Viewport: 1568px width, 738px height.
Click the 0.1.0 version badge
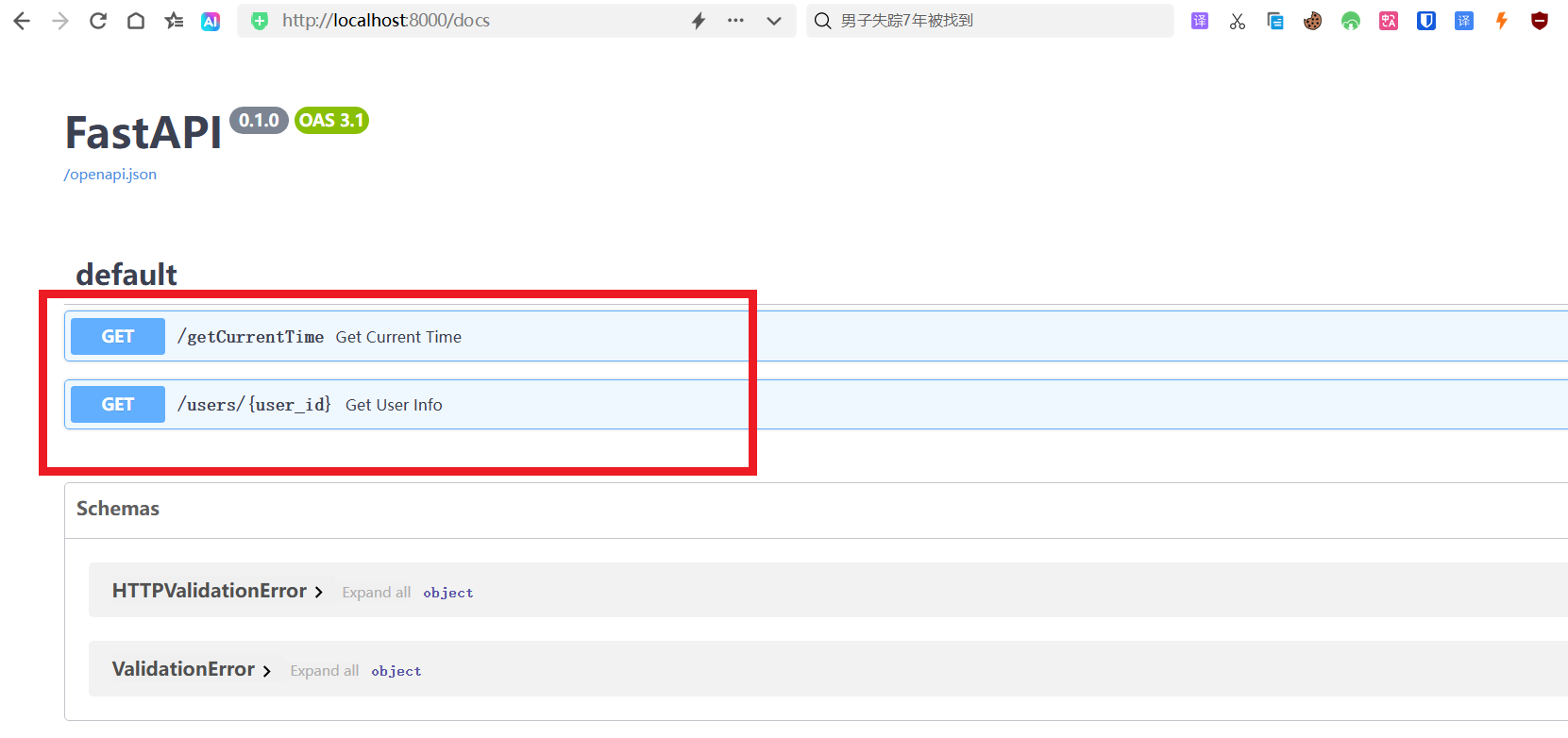[259, 121]
